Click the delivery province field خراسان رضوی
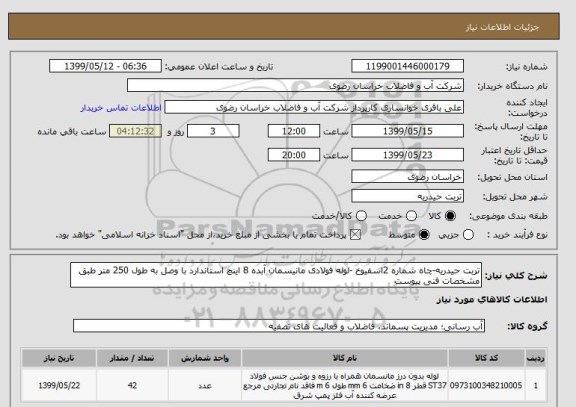 pyautogui.click(x=407, y=177)
